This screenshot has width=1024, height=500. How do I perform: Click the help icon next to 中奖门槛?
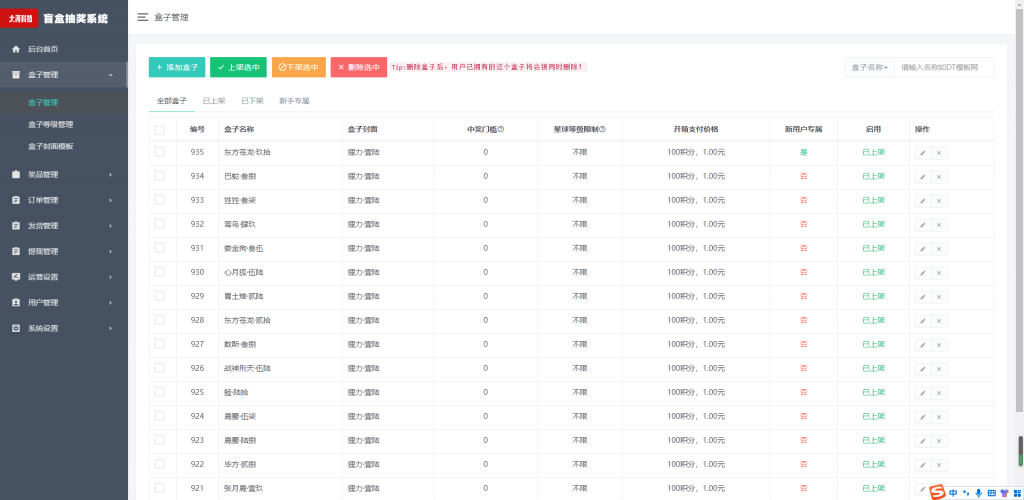pos(501,129)
